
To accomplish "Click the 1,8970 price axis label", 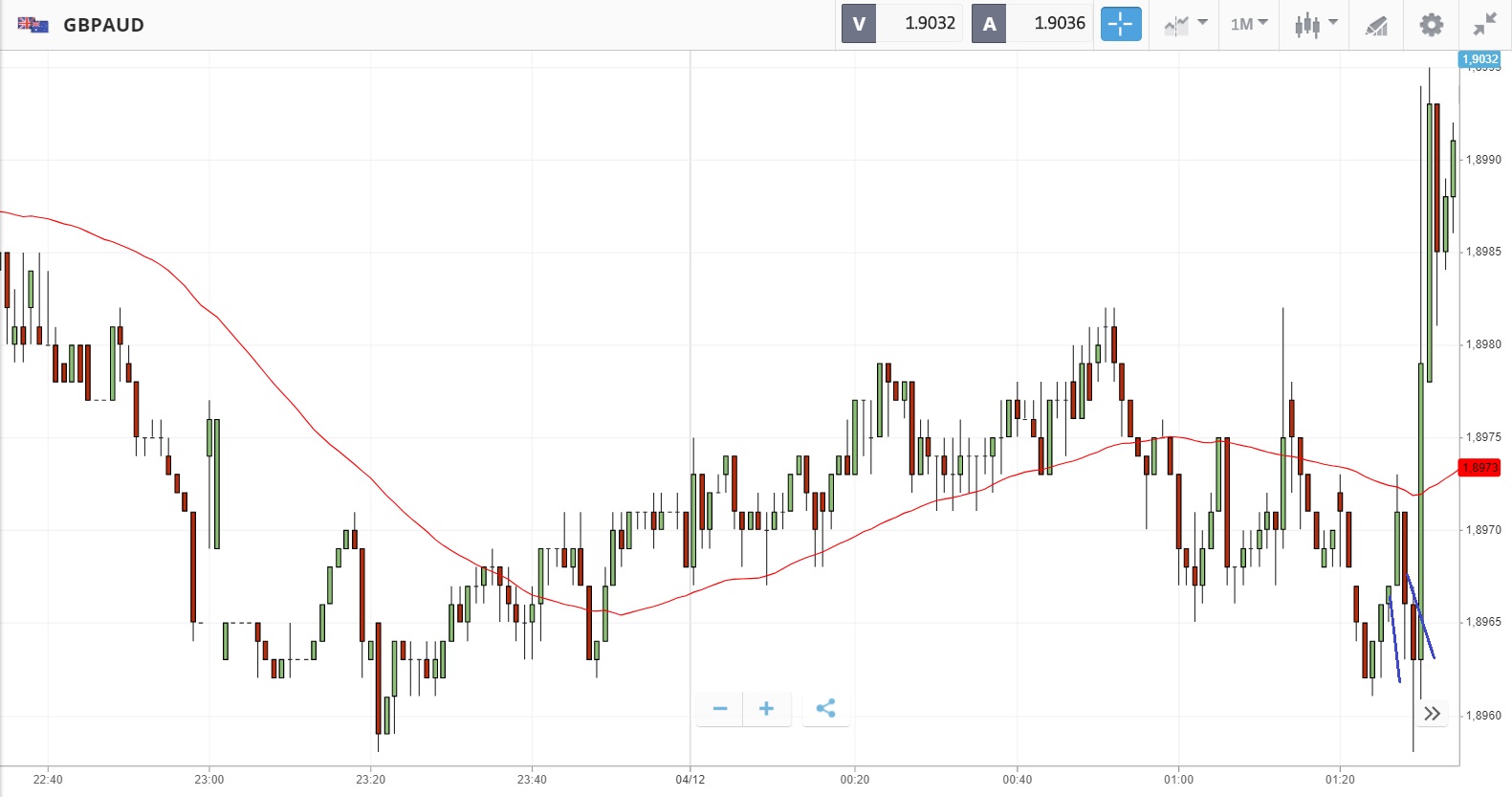I will click(1483, 530).
